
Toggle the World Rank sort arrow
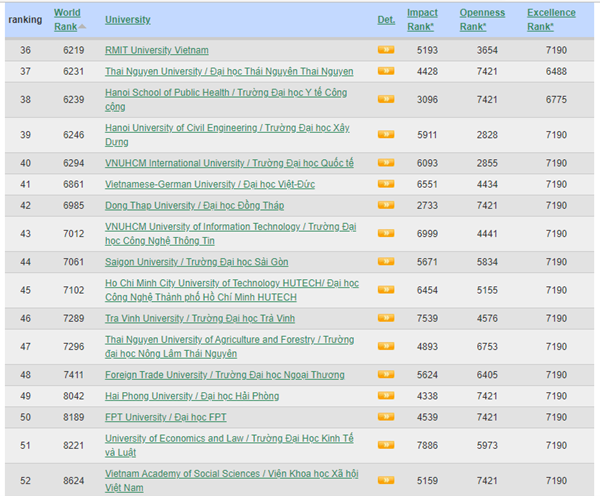[x=82, y=27]
